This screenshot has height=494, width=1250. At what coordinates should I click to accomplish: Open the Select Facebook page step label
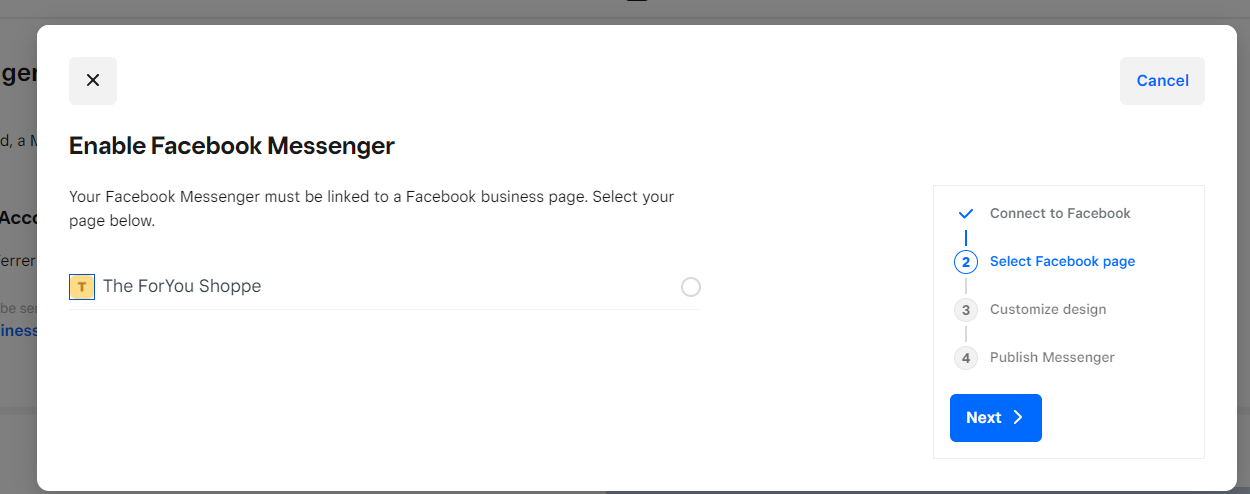[1062, 262]
